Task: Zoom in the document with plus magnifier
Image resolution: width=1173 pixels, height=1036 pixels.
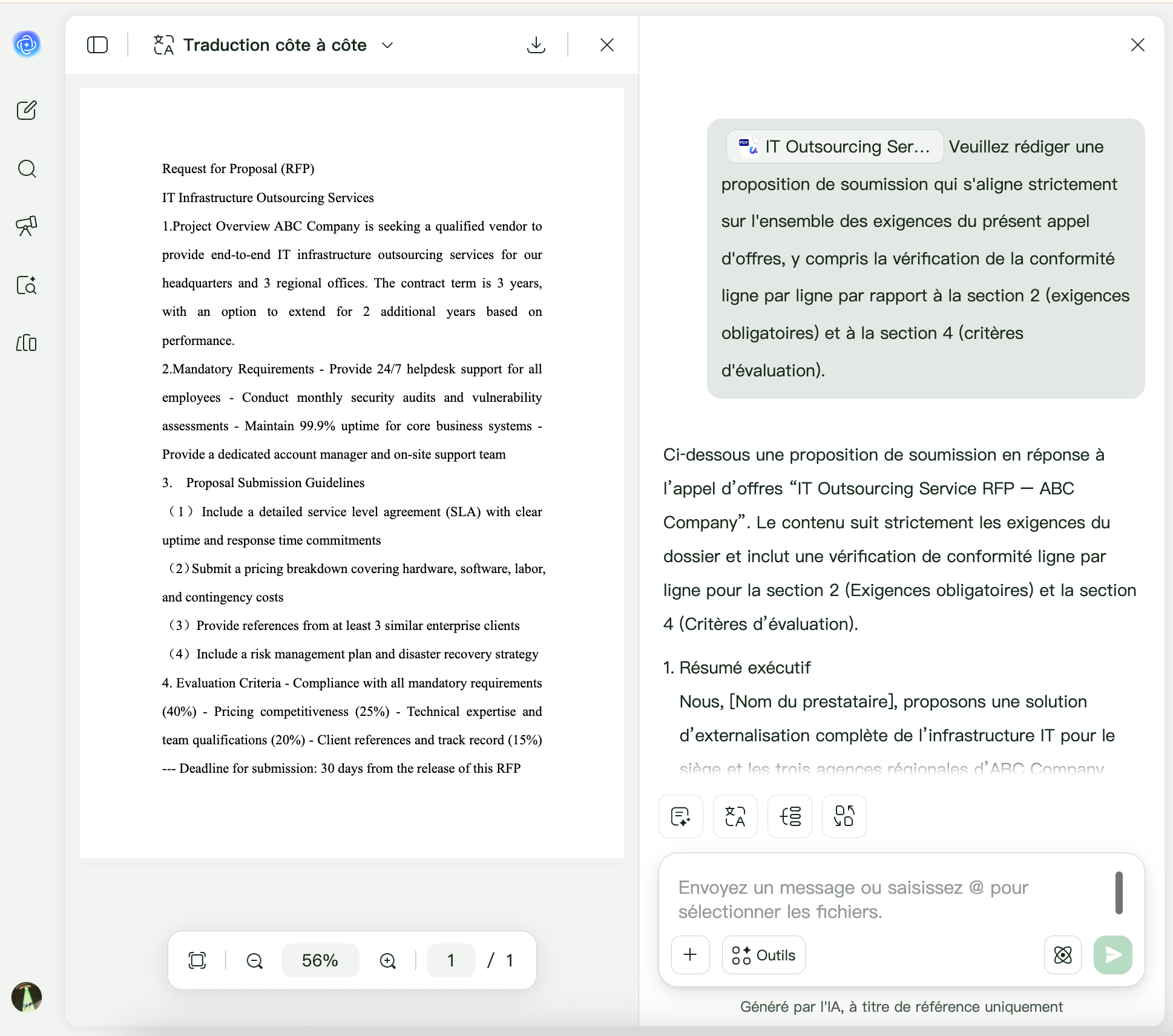Action: 388,960
